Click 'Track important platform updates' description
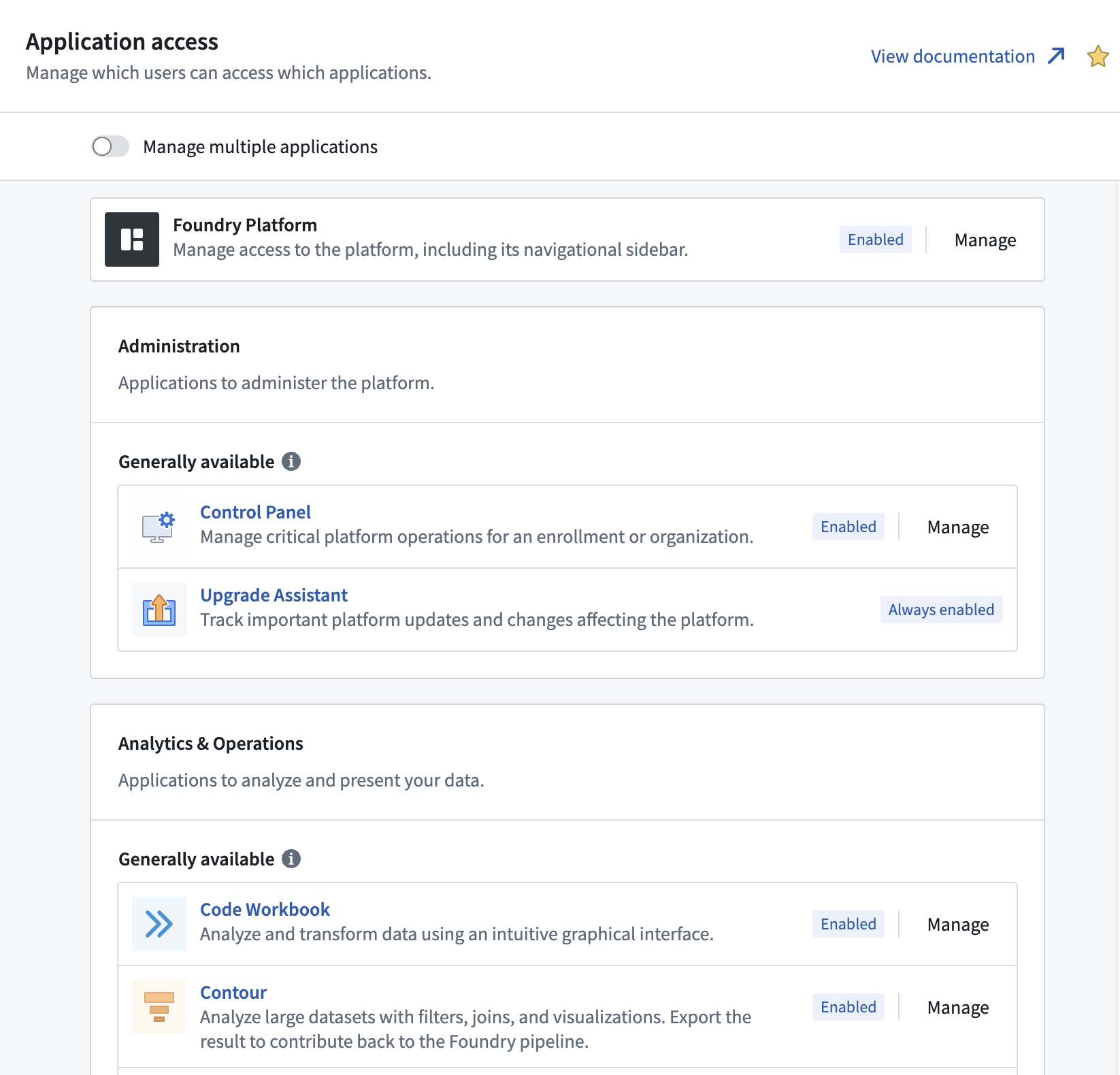 pos(477,620)
